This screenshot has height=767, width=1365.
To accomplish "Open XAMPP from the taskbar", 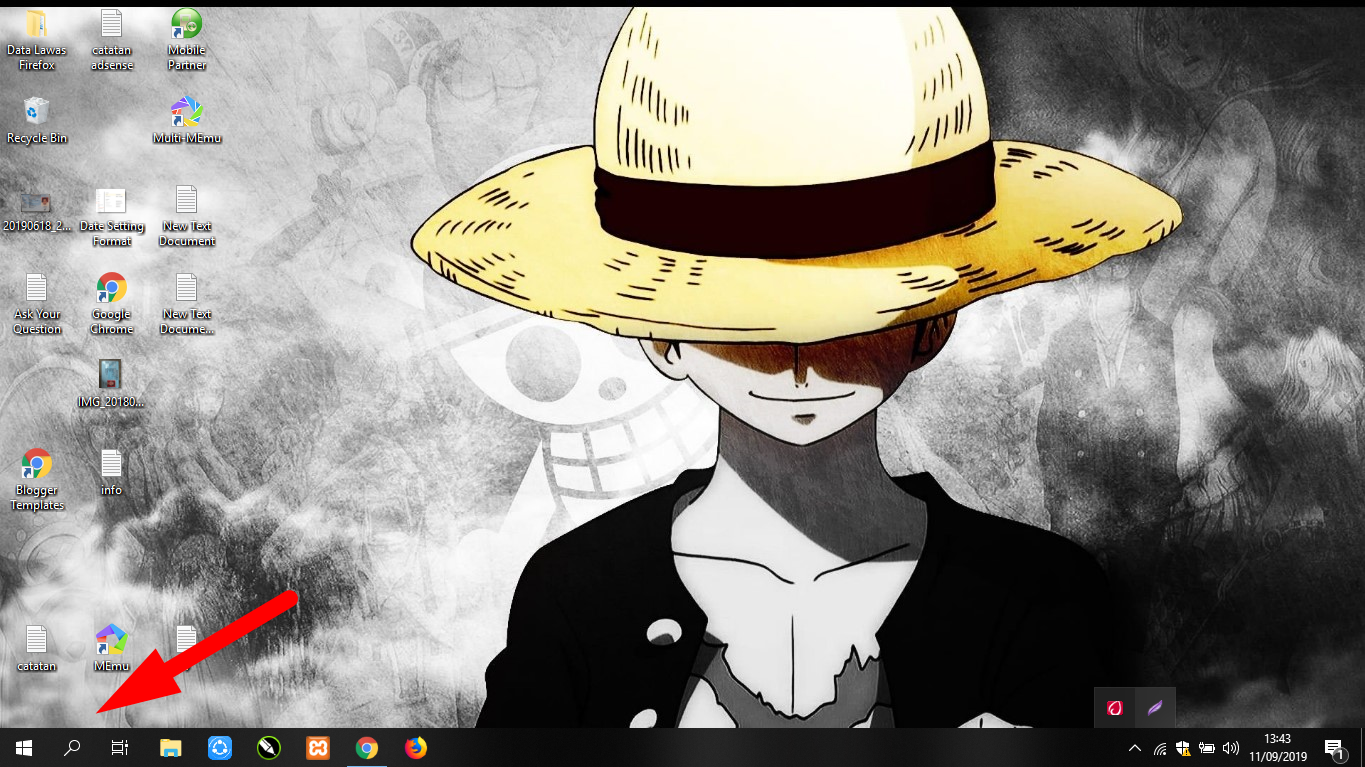I will coord(318,748).
